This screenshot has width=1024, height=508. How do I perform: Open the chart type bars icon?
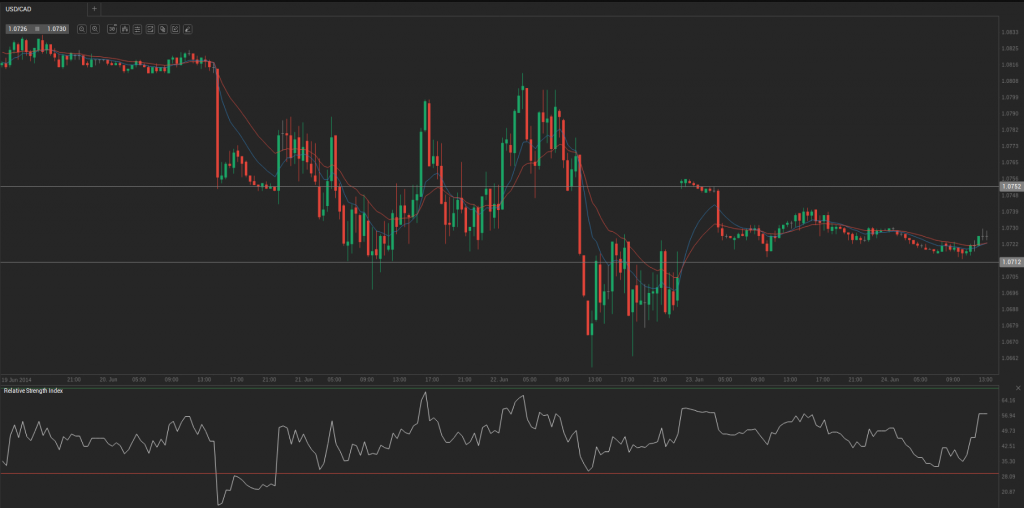pyautogui.click(x=124, y=29)
